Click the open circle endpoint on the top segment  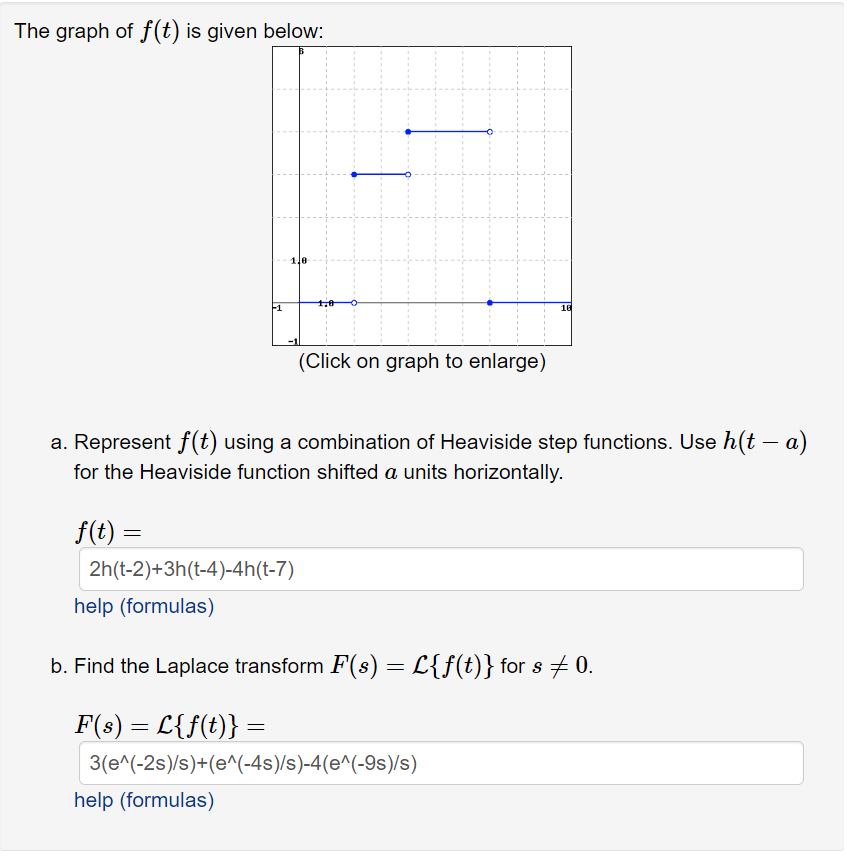coord(489,131)
